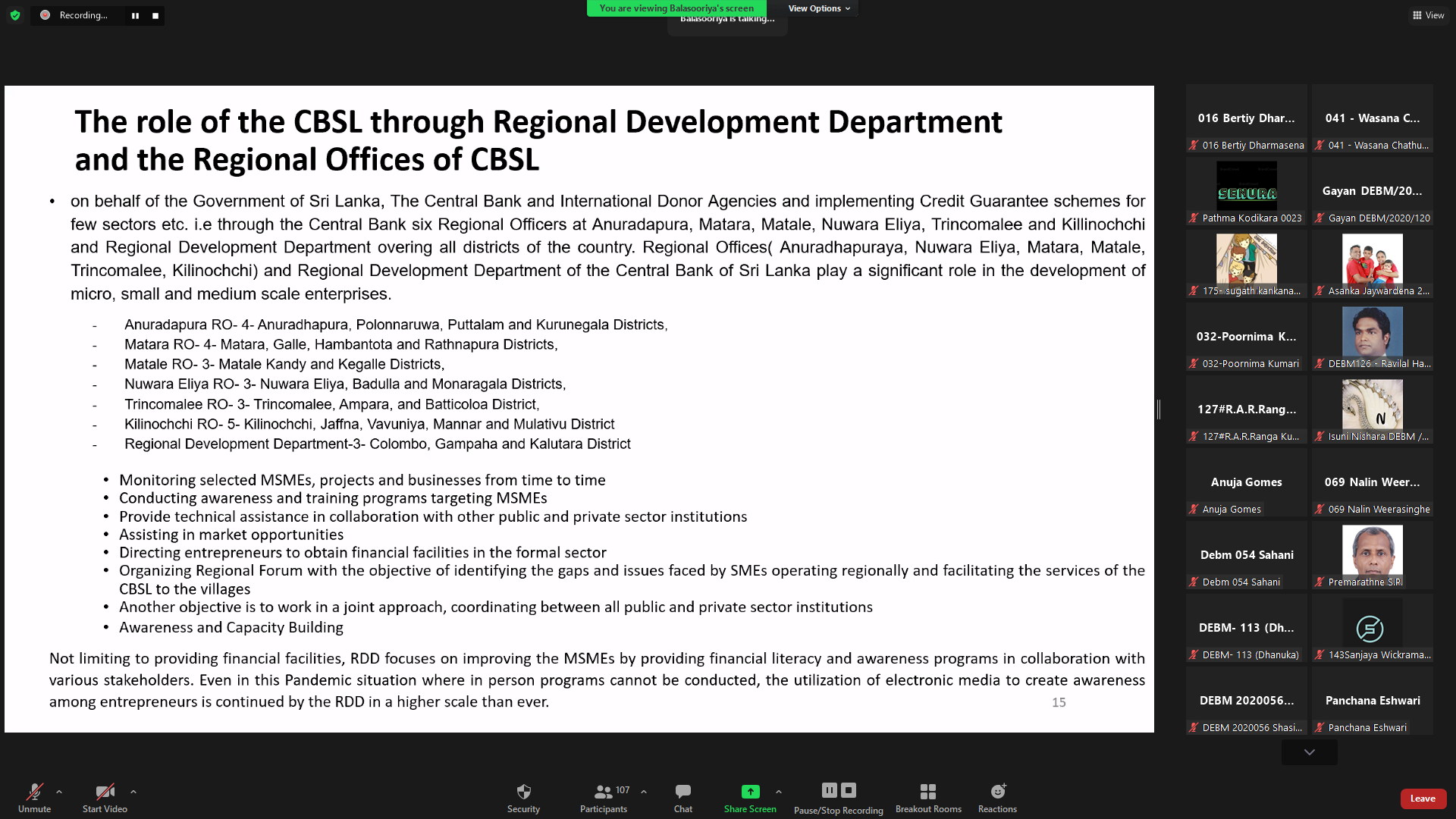Open the Reactions menu
Screen dimensions: 1456x819
click(997, 798)
